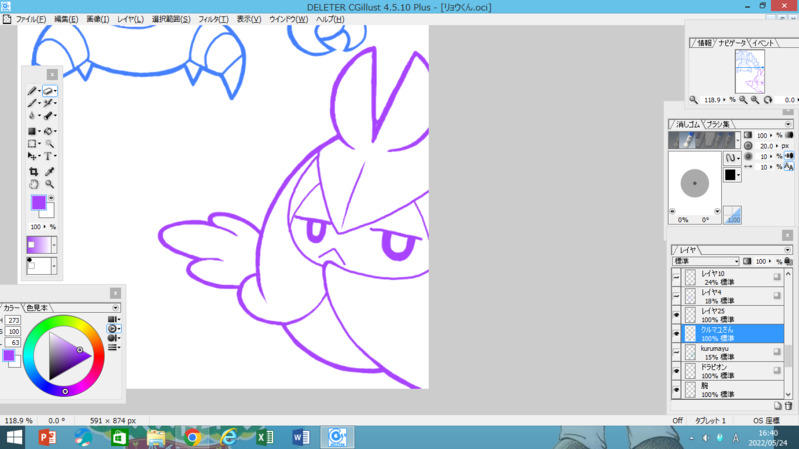Screen dimensions: 799x449
Task: Select the Hand pan tool
Action: pos(33,184)
